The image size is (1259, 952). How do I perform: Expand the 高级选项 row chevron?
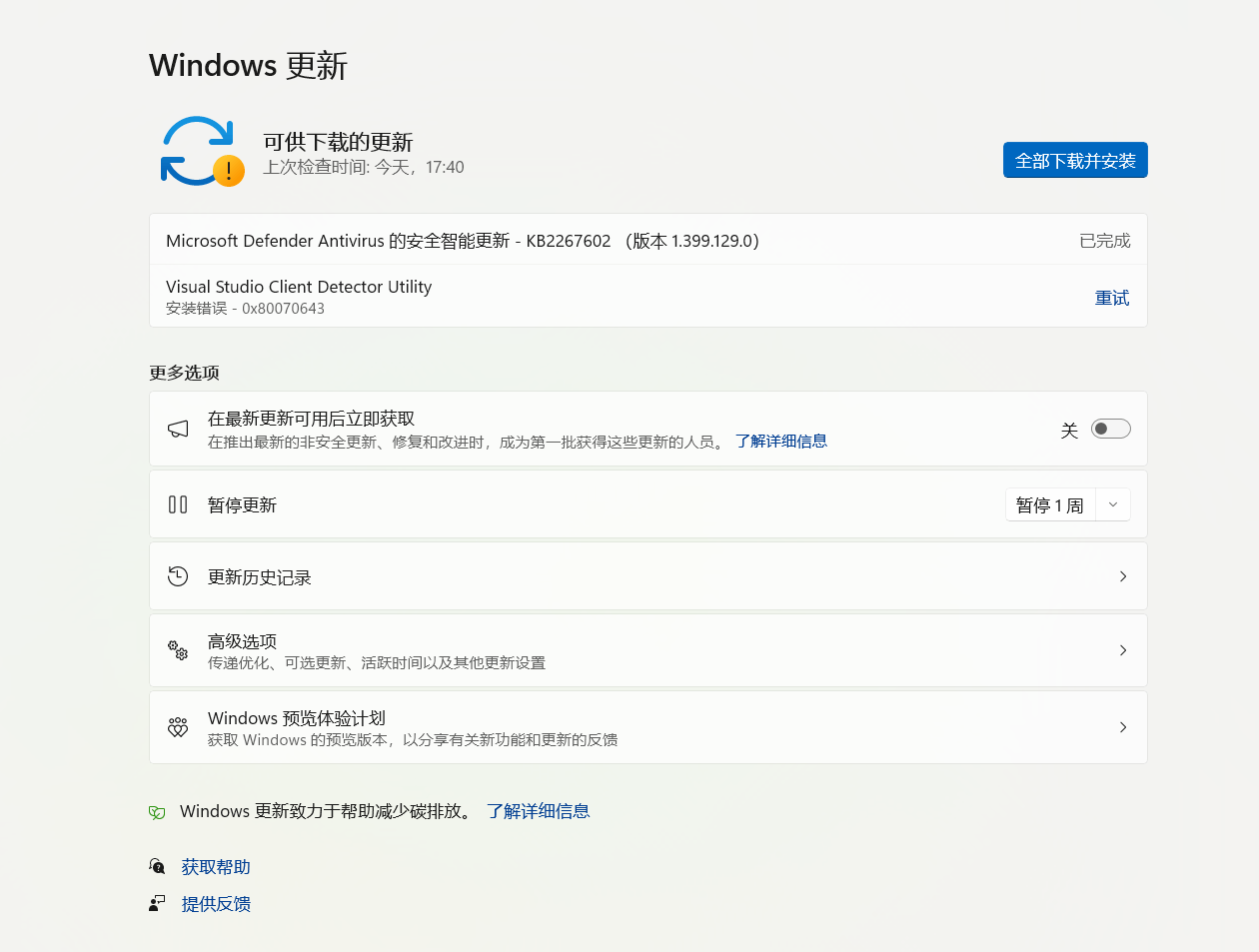pyautogui.click(x=1122, y=650)
